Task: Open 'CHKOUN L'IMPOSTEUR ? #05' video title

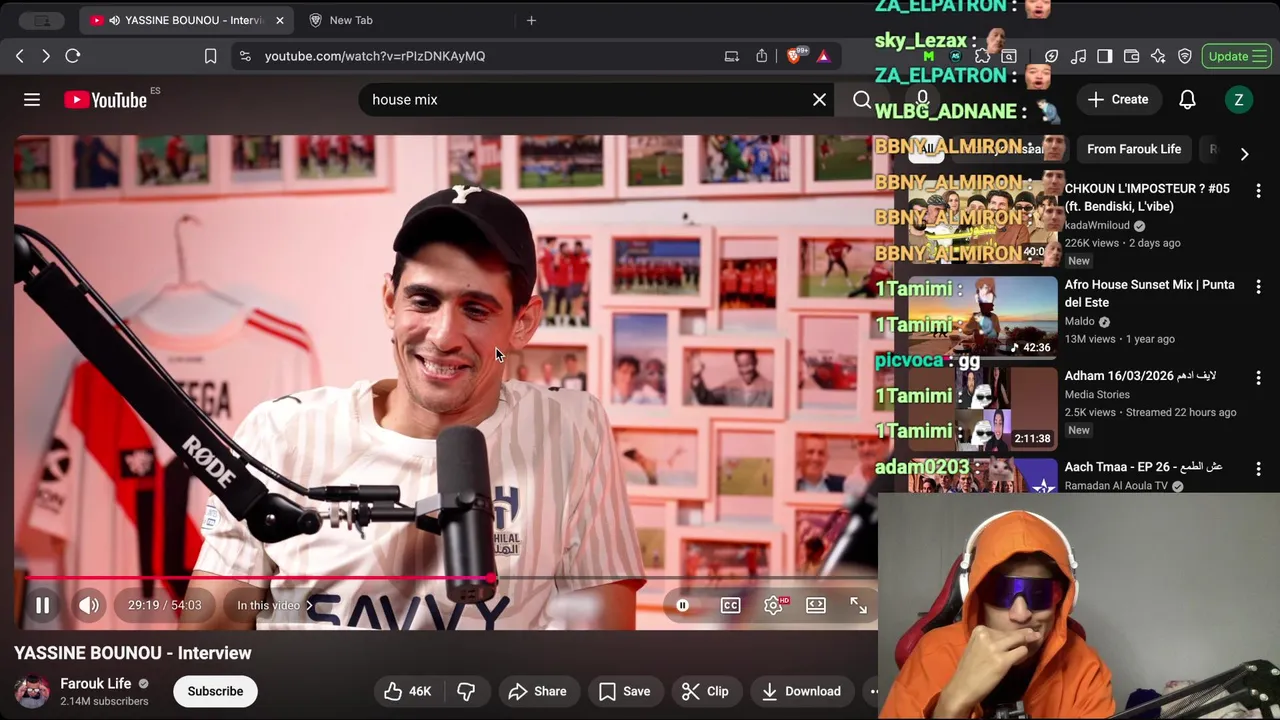Action: click(1147, 197)
